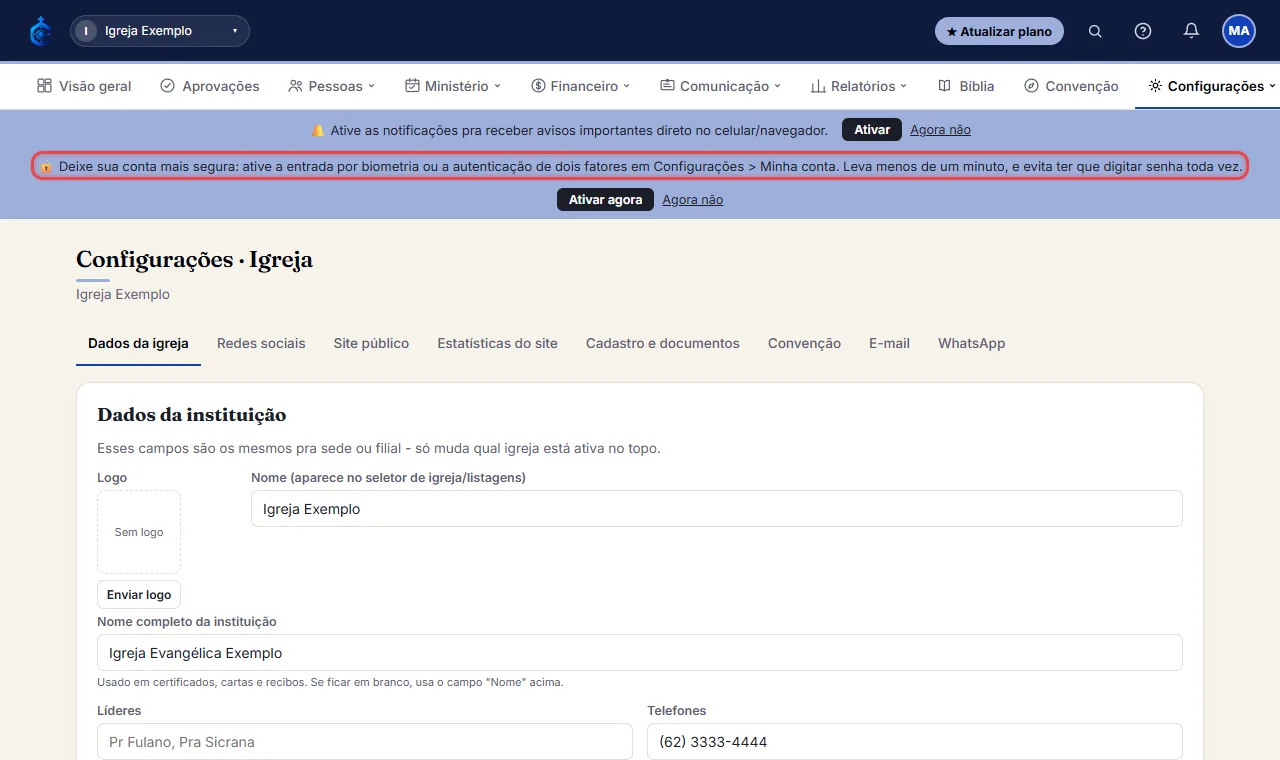Dismiss notifications banner with Agora não
Viewport: 1280px width, 760px height.
pyautogui.click(x=940, y=130)
